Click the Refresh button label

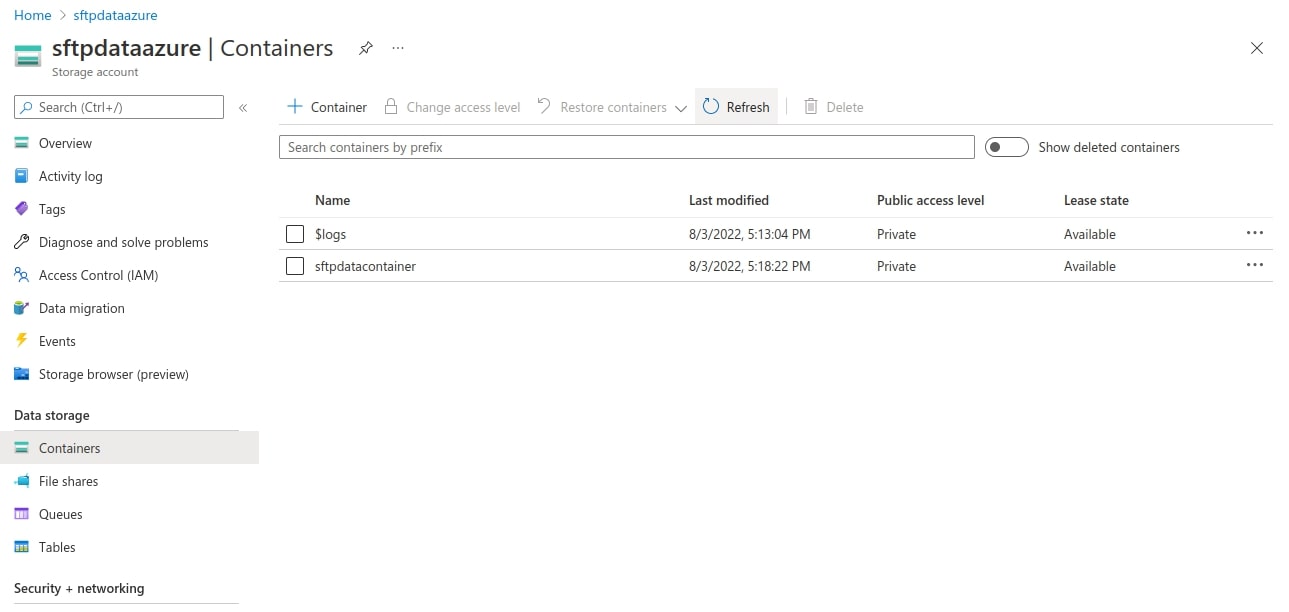(748, 107)
